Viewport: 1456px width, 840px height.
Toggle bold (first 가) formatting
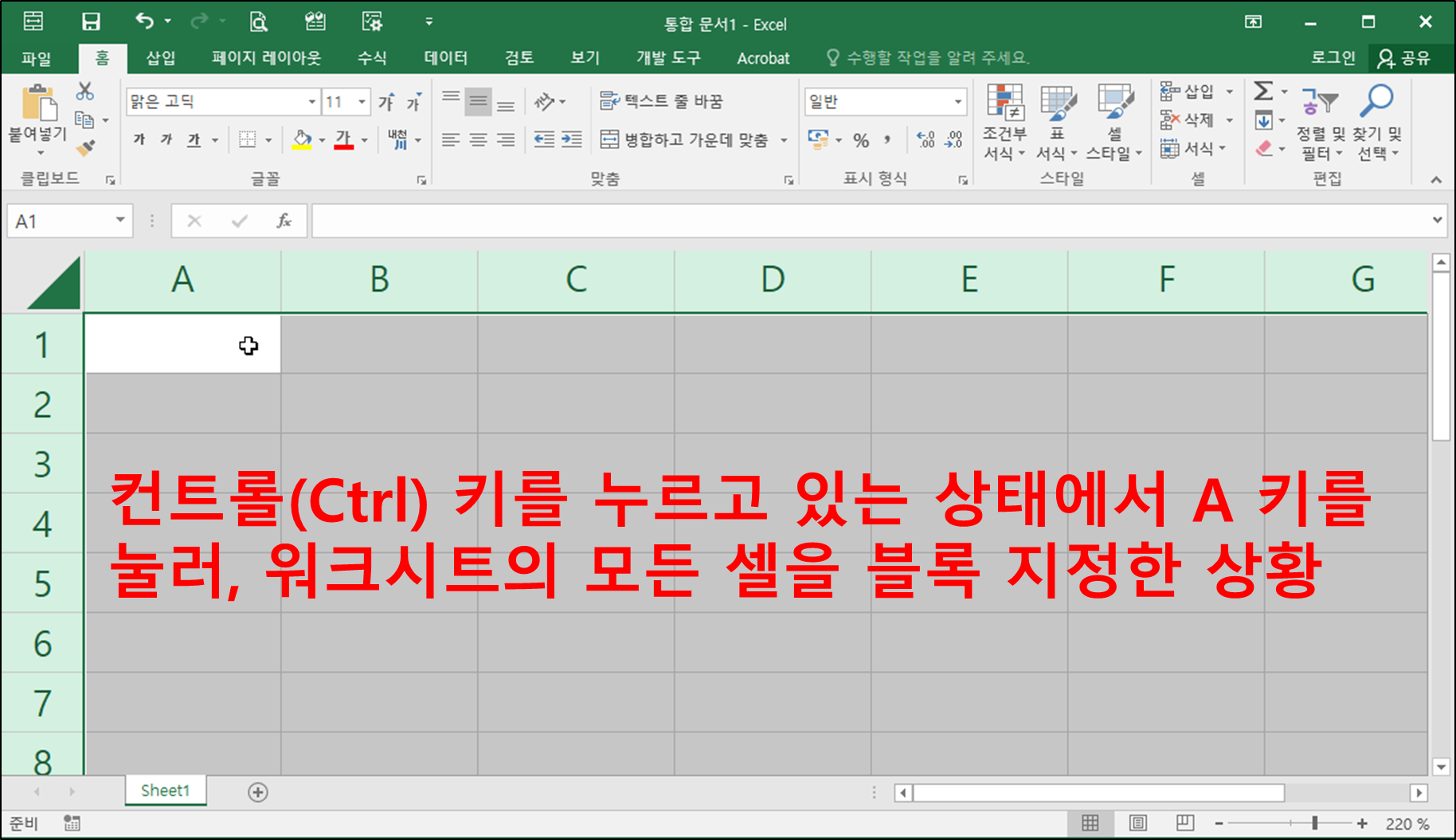pyautogui.click(x=139, y=139)
